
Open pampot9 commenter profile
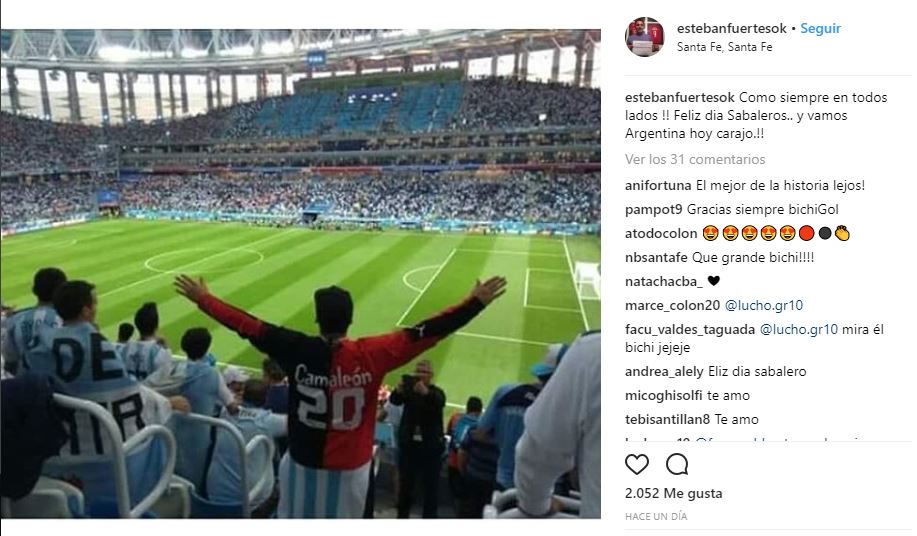tap(653, 209)
